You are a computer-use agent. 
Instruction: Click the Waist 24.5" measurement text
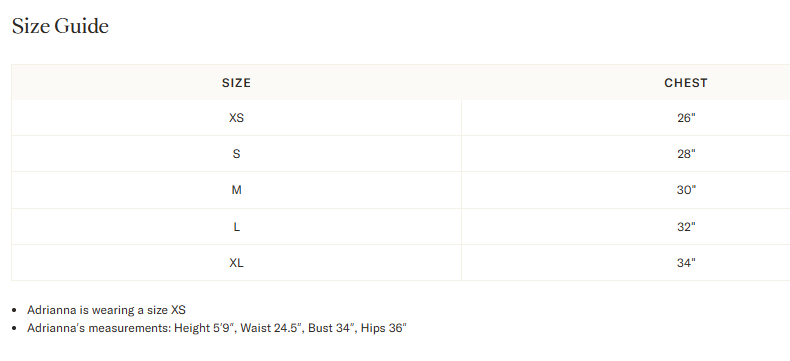[x=272, y=328]
